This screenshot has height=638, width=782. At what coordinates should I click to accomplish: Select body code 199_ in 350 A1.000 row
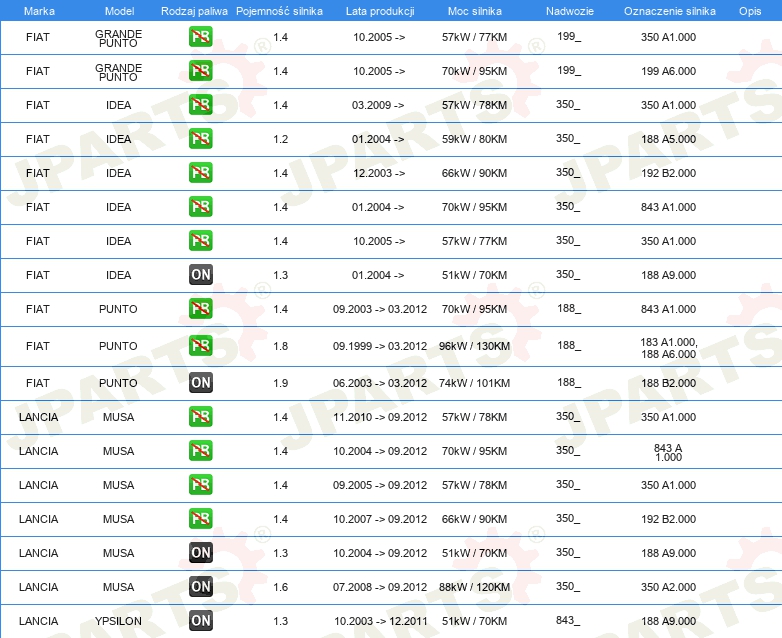click(x=569, y=36)
